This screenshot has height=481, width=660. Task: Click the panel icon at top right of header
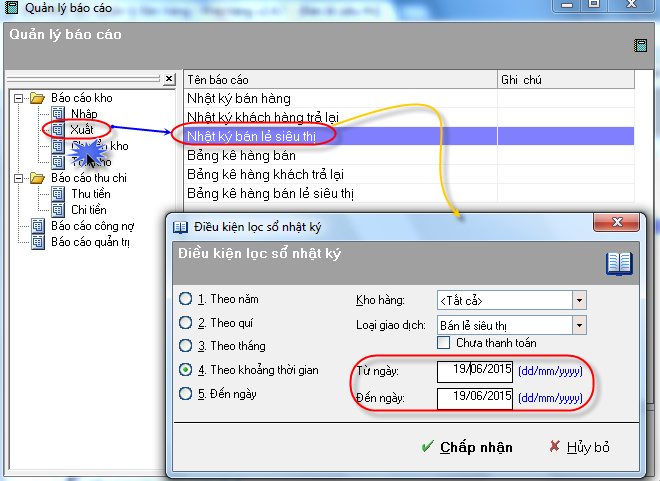[640, 45]
